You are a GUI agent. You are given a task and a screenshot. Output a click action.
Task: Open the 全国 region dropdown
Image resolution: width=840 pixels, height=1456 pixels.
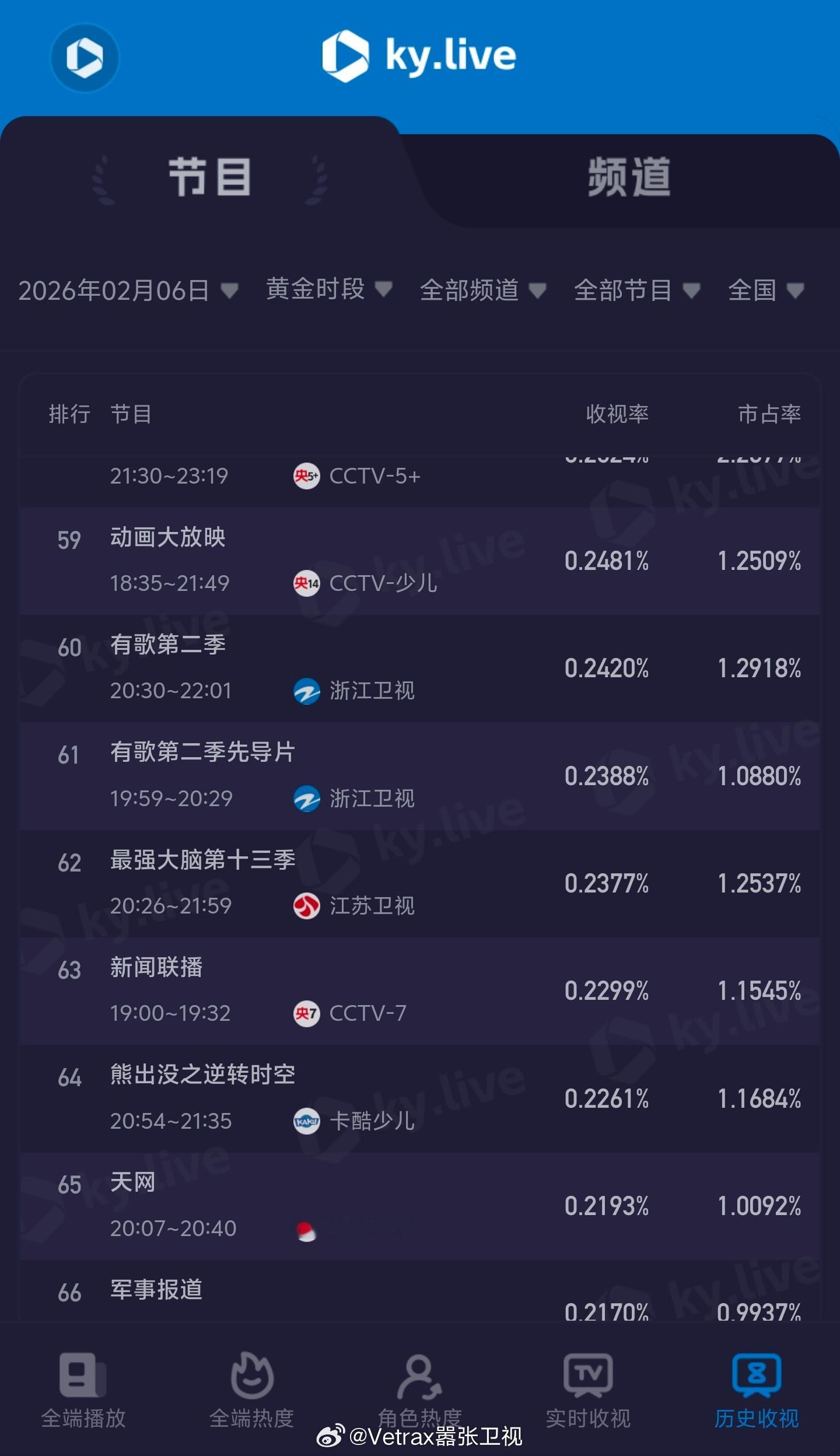(765, 290)
